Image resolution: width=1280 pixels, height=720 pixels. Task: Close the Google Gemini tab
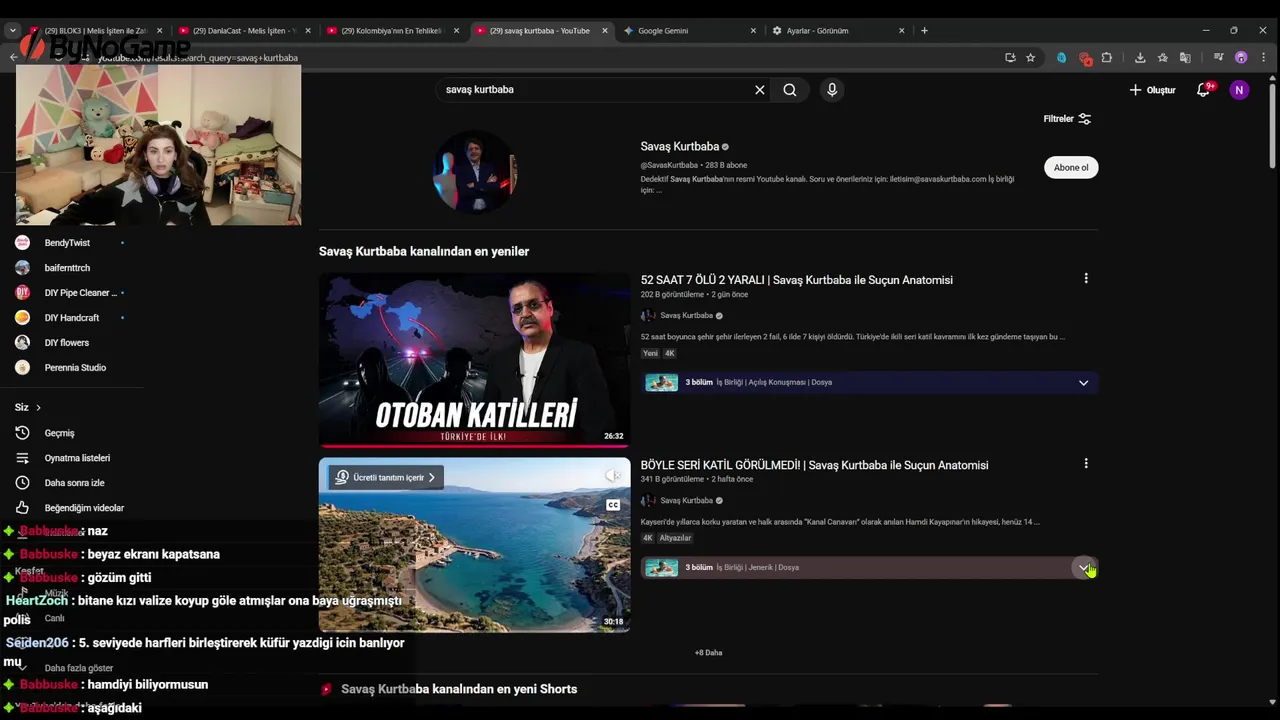[x=753, y=31]
